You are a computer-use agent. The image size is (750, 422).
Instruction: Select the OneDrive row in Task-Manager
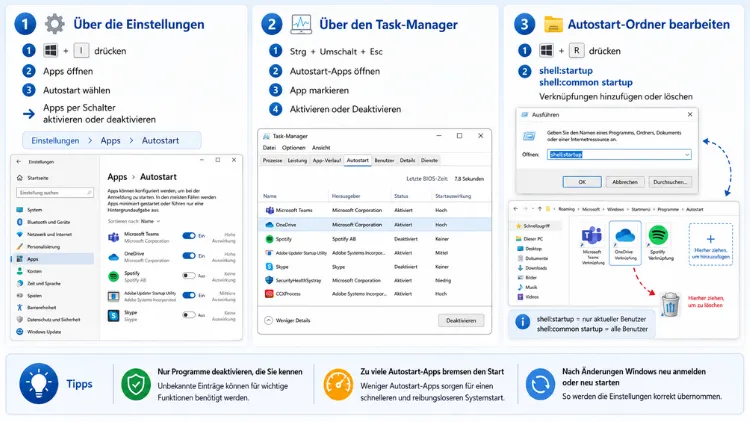point(375,224)
